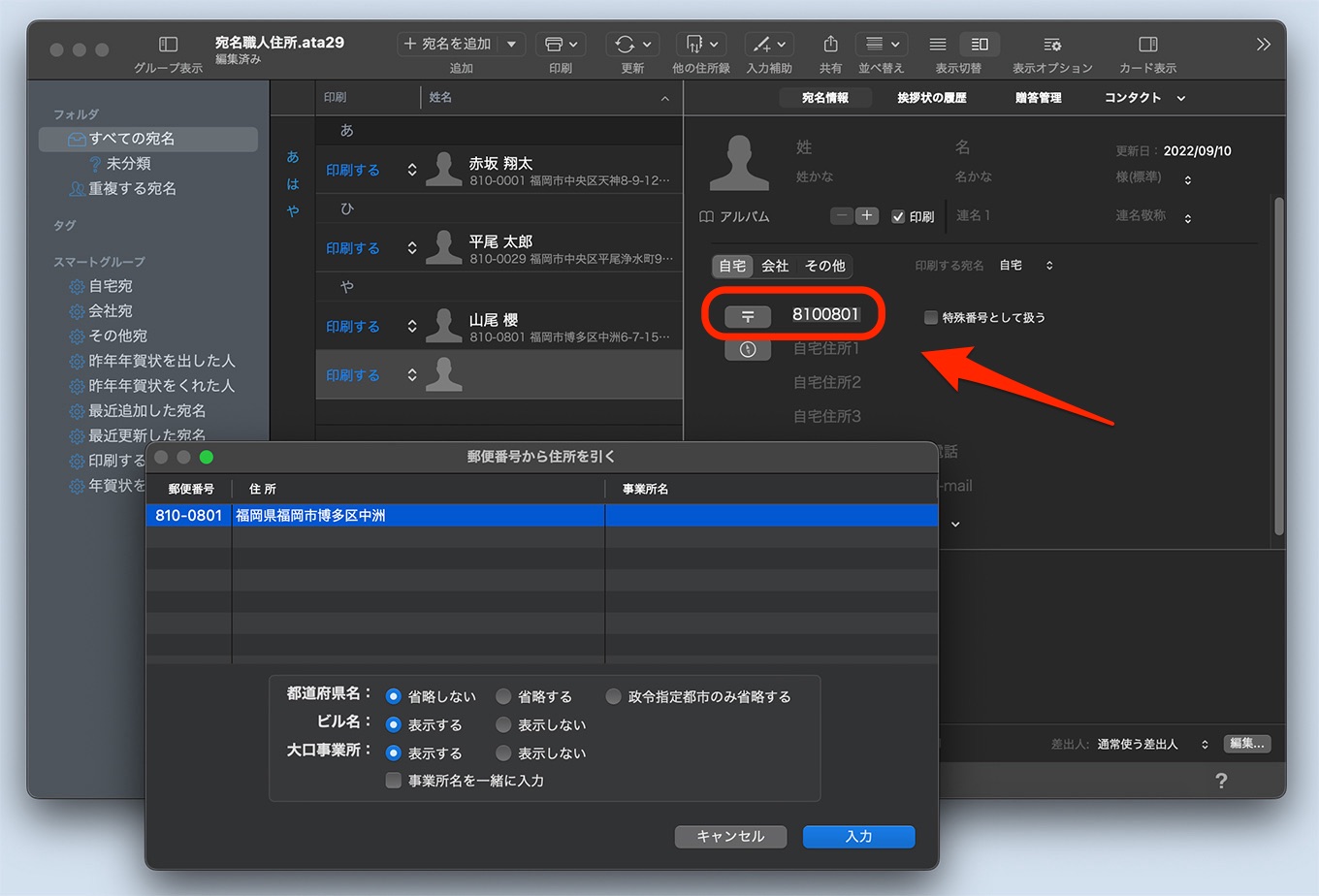1319x896 pixels.
Task: Jump to あ in the index
Action: tap(293, 156)
